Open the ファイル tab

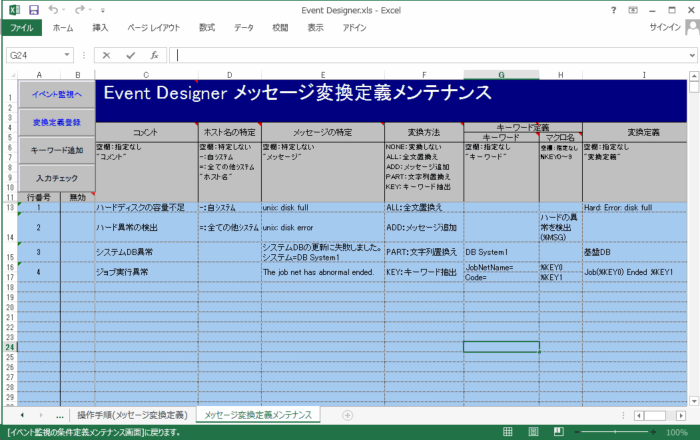pyautogui.click(x=22, y=28)
